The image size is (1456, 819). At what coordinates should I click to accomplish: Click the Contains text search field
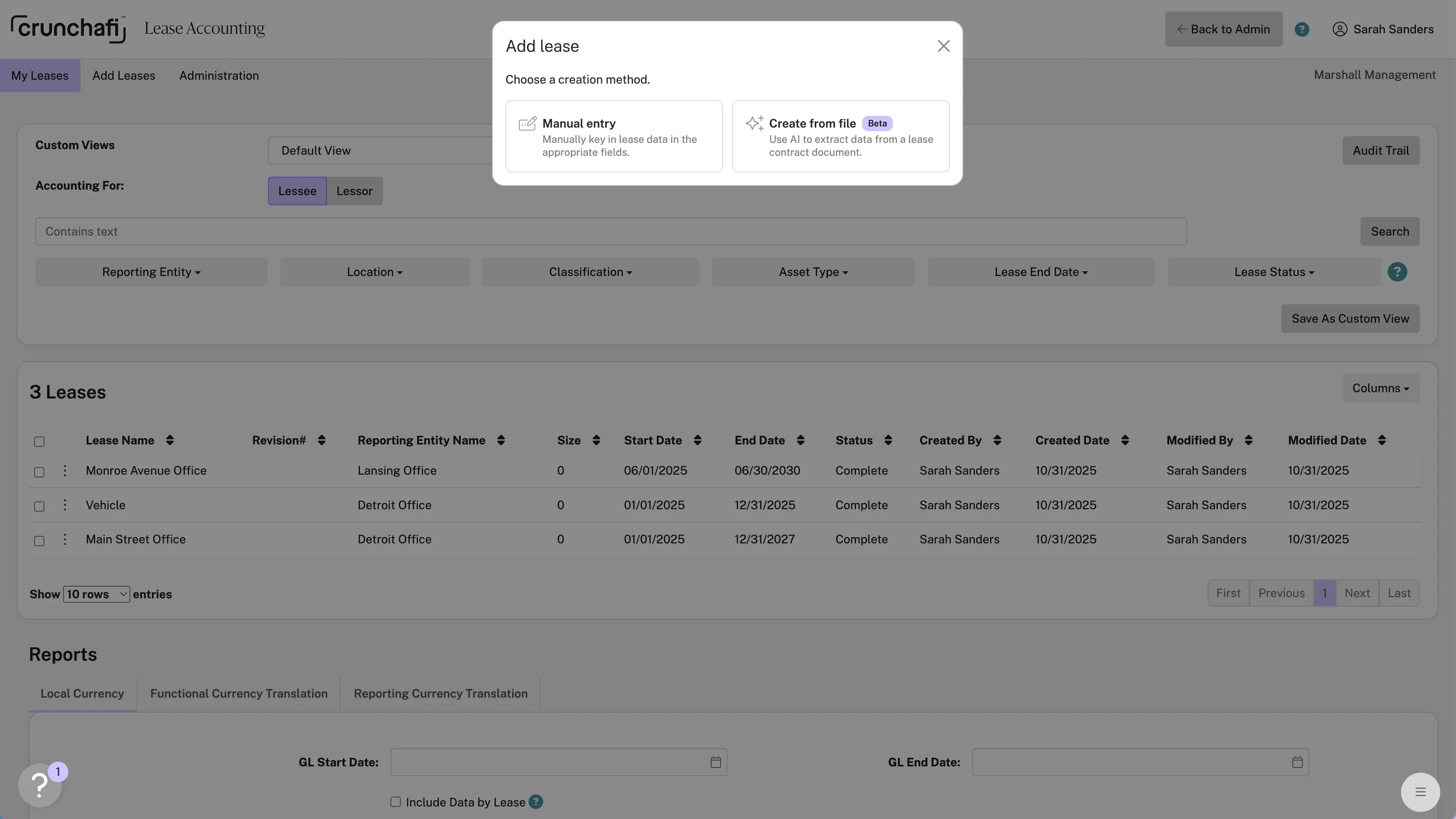coord(610,231)
